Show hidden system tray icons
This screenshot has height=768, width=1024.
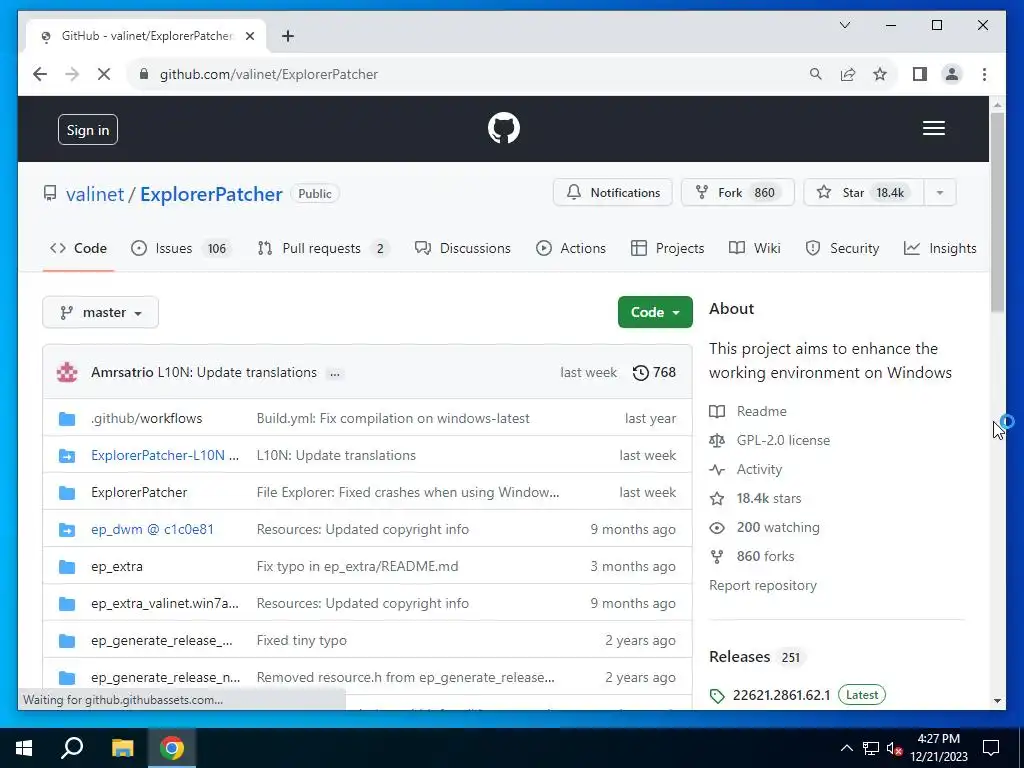[x=846, y=748]
